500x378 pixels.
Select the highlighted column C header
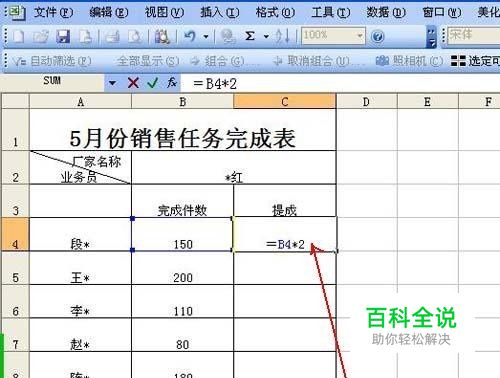click(x=285, y=102)
